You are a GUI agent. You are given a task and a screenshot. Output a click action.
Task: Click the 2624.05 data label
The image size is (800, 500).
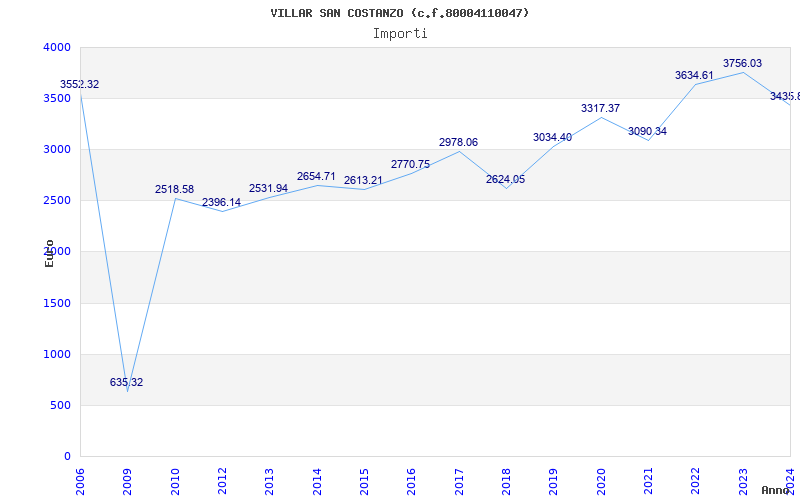pos(505,179)
